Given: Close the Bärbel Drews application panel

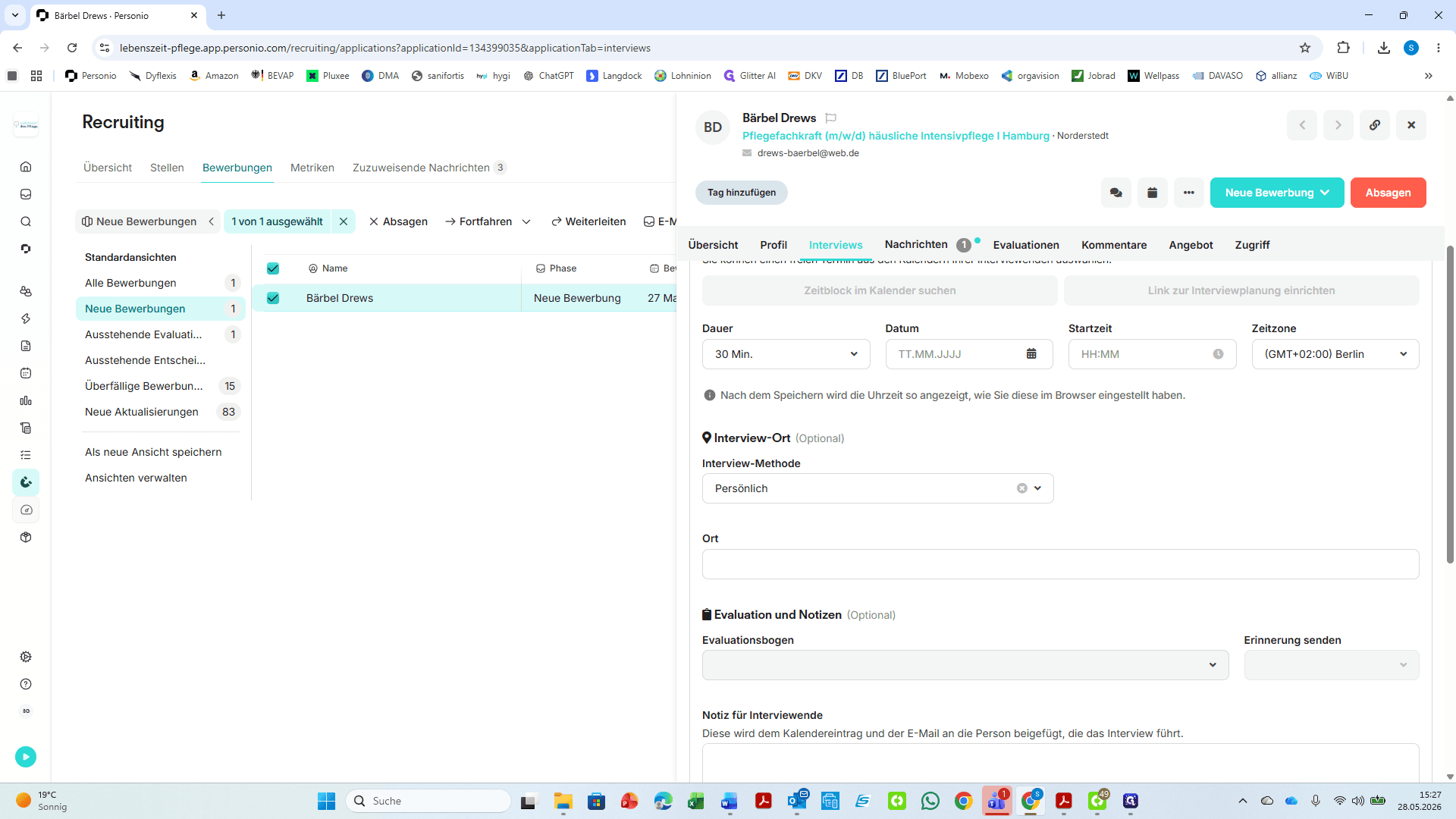Looking at the screenshot, I should pyautogui.click(x=1411, y=125).
